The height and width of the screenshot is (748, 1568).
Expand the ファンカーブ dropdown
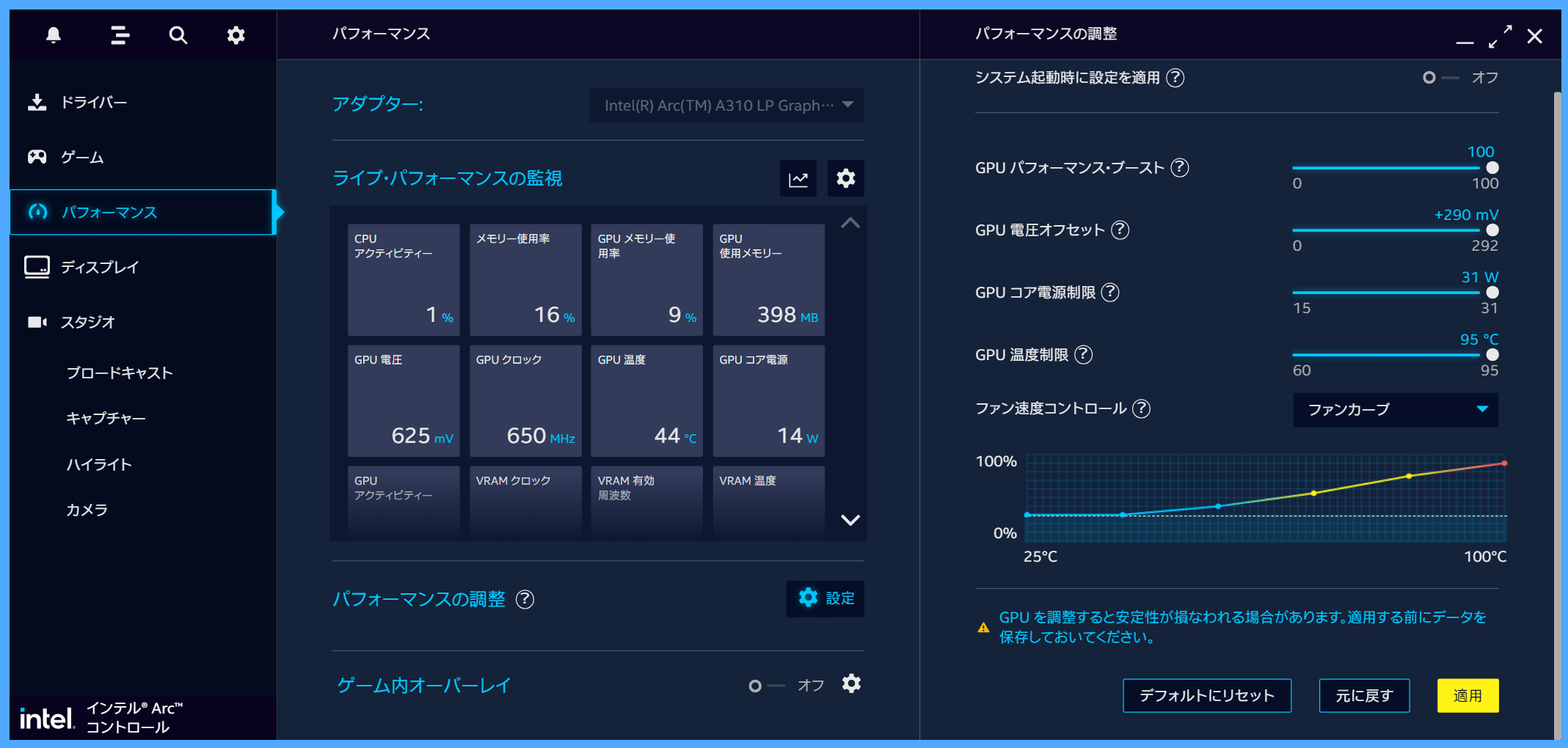tap(1395, 409)
